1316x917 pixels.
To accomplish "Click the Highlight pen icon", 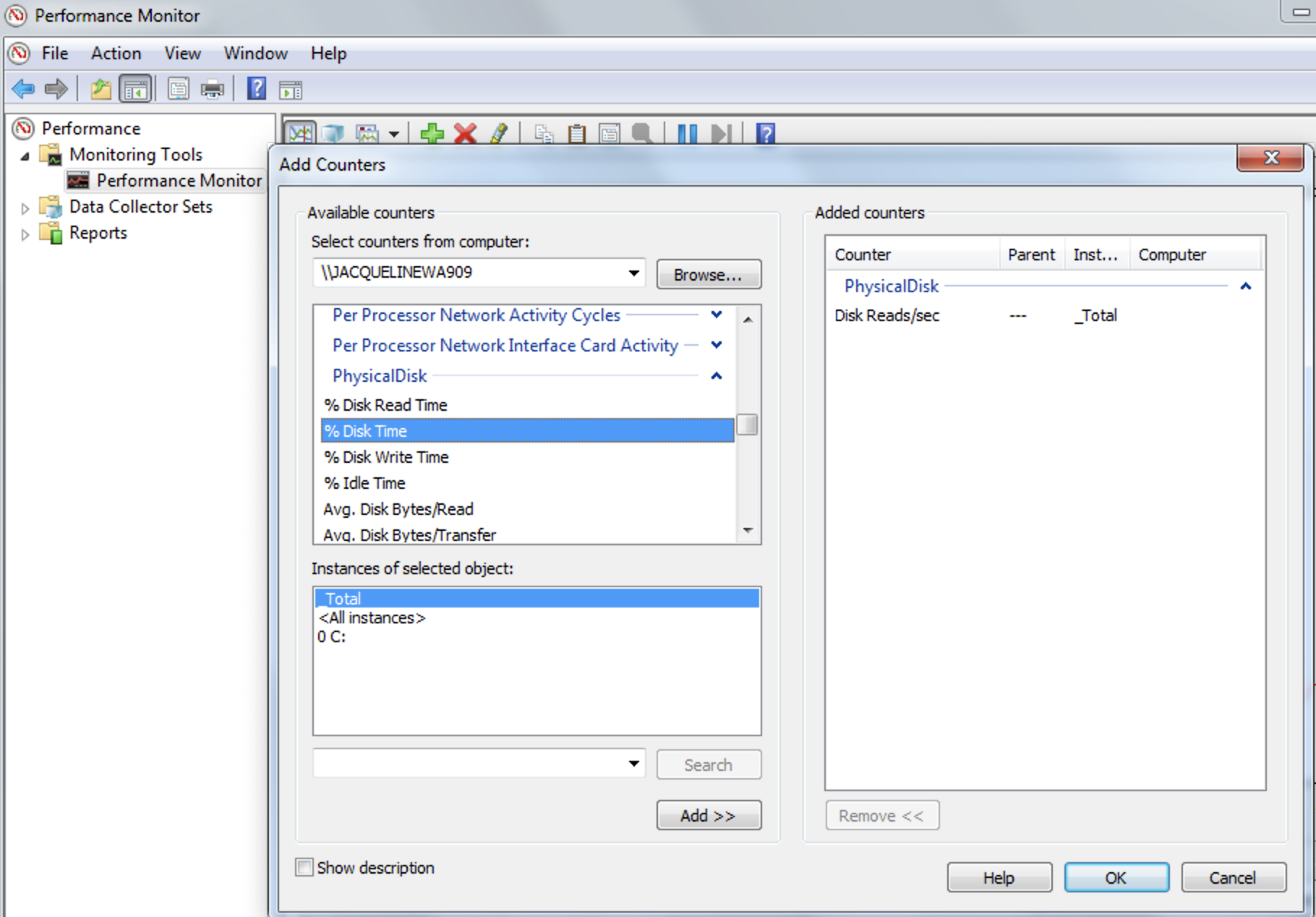I will point(500,133).
